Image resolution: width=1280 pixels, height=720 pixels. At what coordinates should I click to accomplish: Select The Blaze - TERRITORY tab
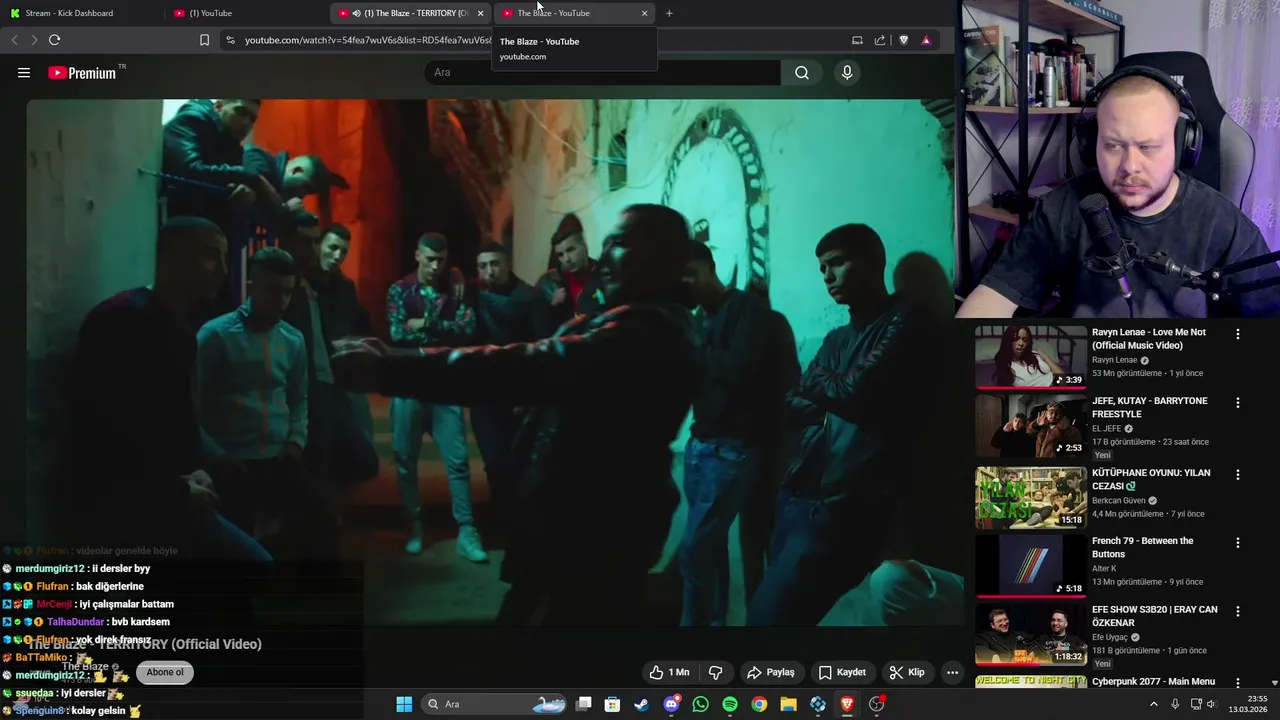point(410,13)
